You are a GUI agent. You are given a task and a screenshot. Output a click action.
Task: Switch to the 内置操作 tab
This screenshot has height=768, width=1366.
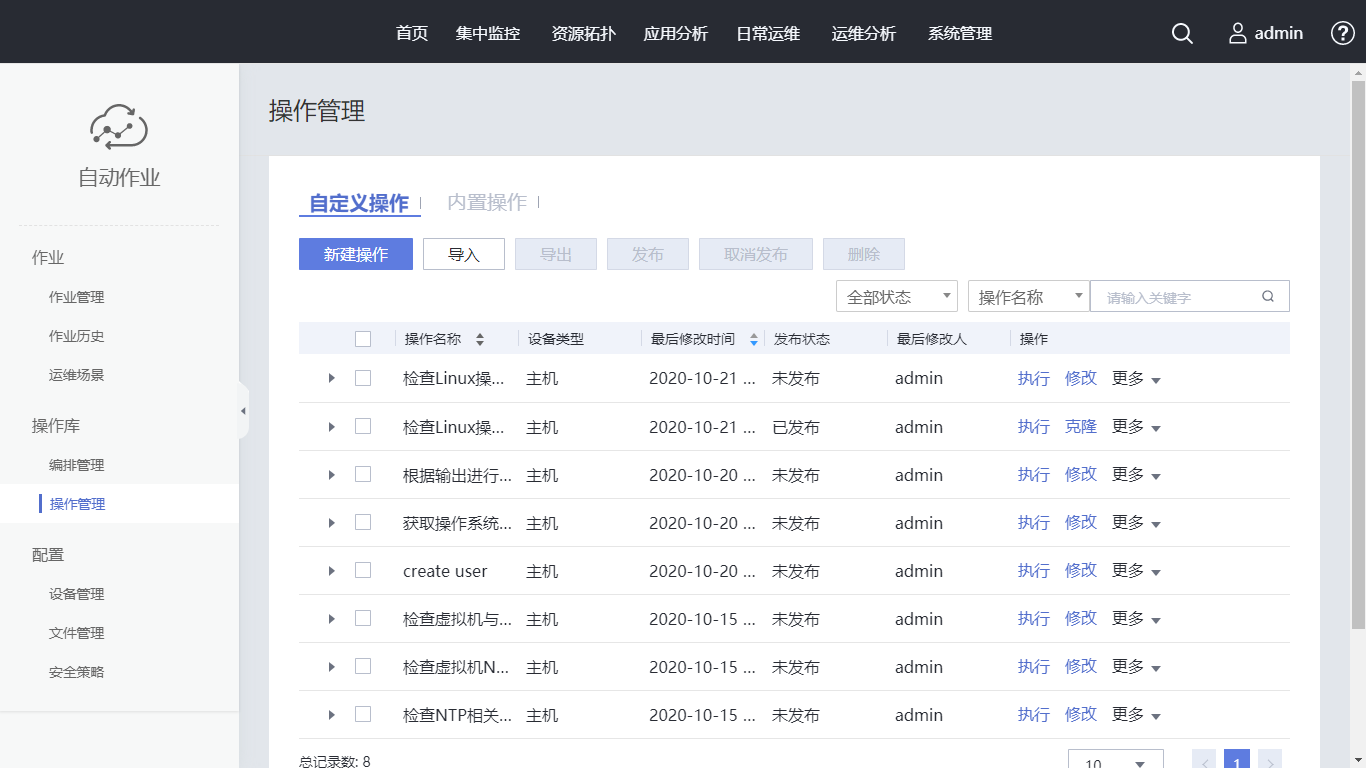(x=487, y=202)
